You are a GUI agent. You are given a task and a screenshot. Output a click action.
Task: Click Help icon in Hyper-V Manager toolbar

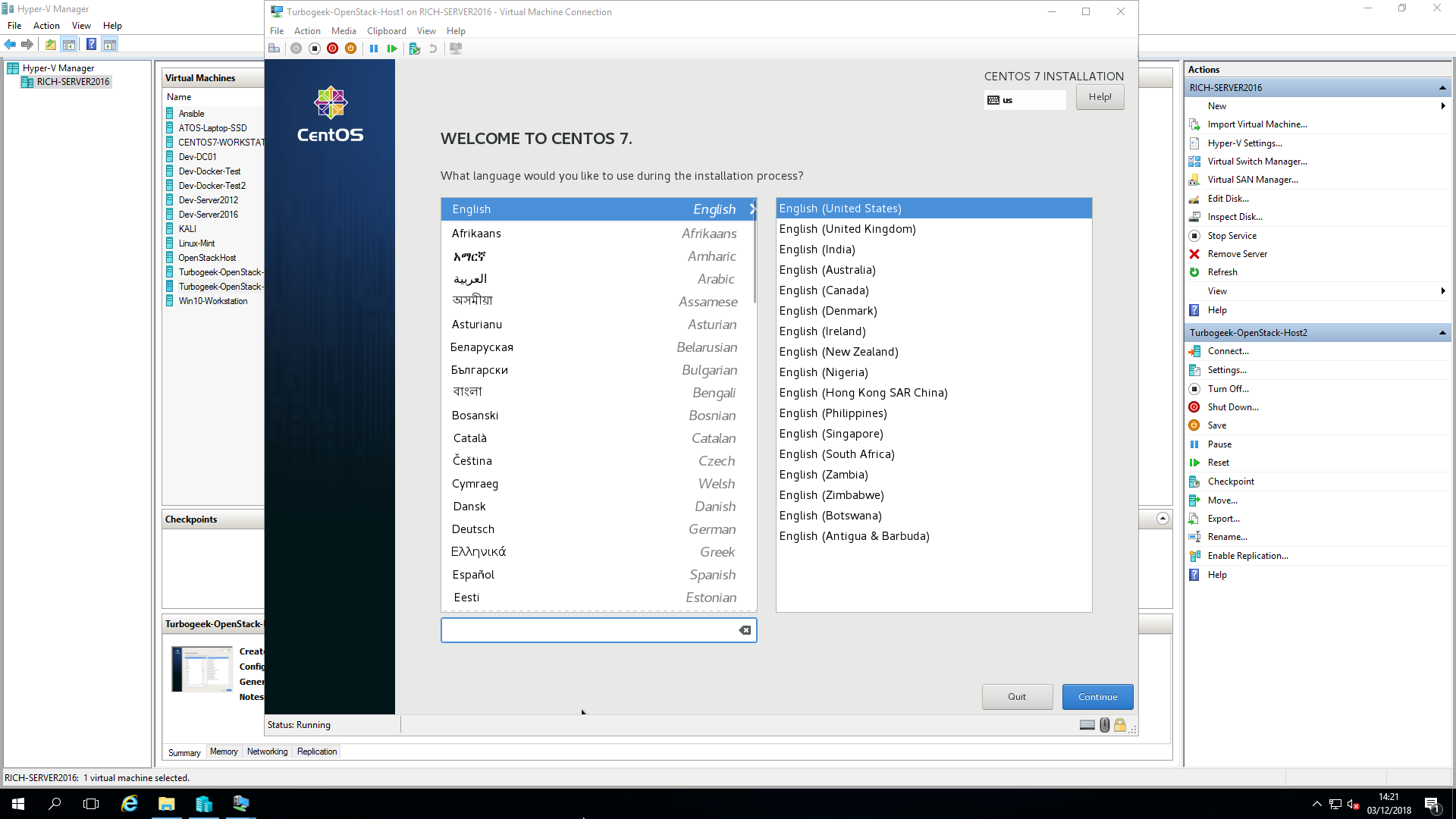91,45
